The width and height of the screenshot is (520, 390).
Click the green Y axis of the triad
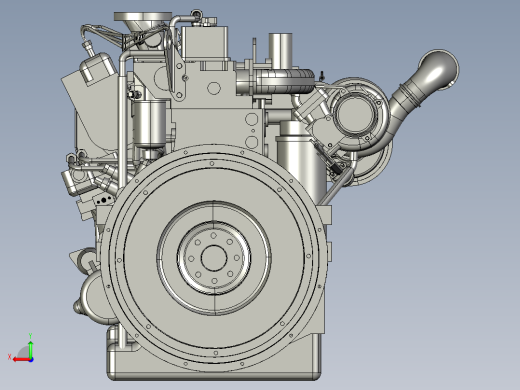tap(30, 349)
